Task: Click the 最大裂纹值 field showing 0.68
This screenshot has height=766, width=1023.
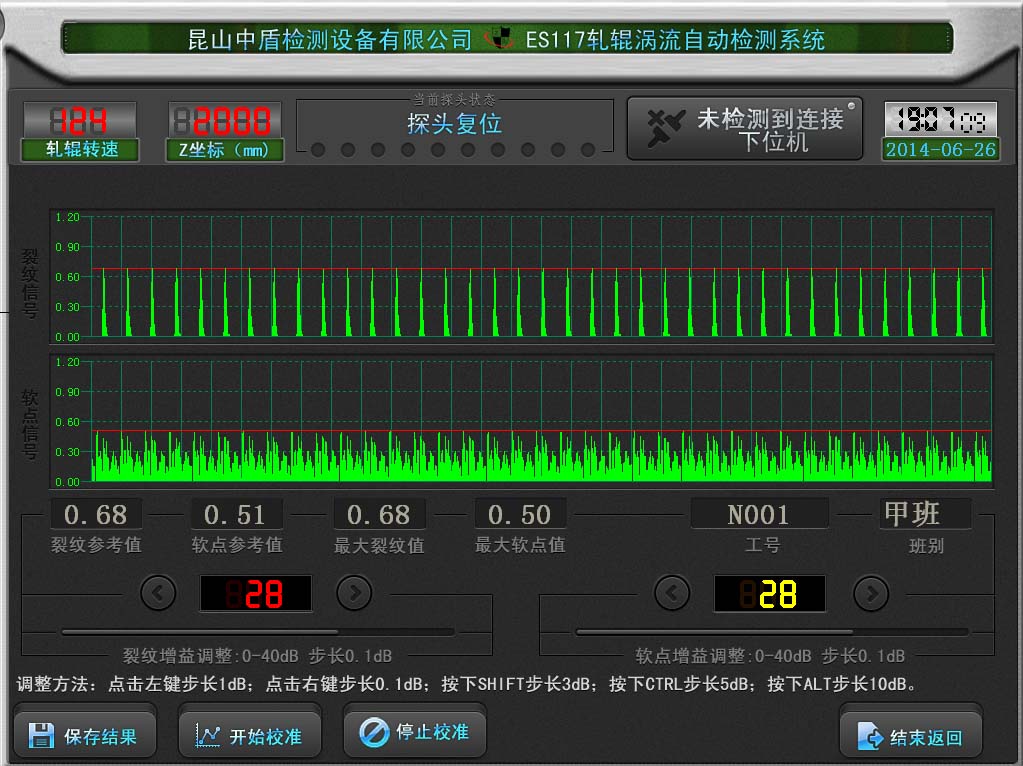Action: [379, 514]
